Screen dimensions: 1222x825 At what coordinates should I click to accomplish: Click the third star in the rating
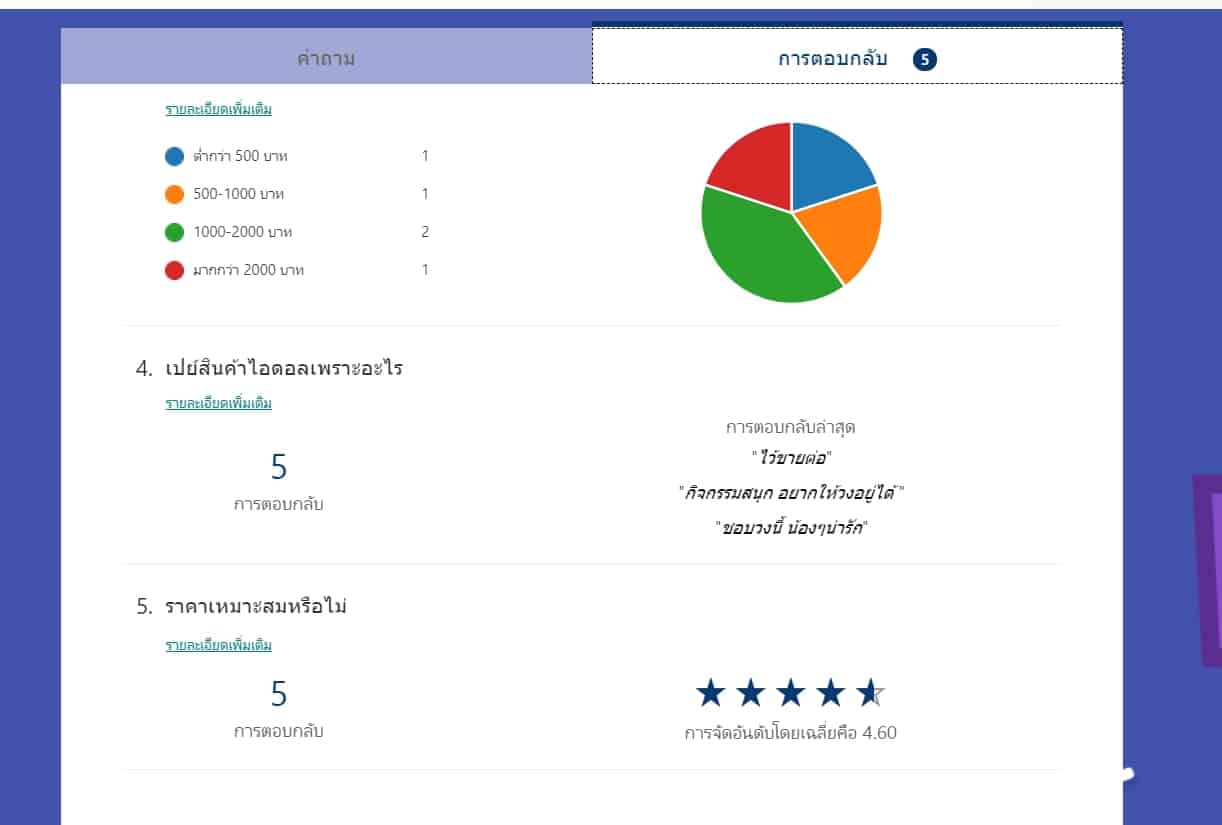[790, 692]
